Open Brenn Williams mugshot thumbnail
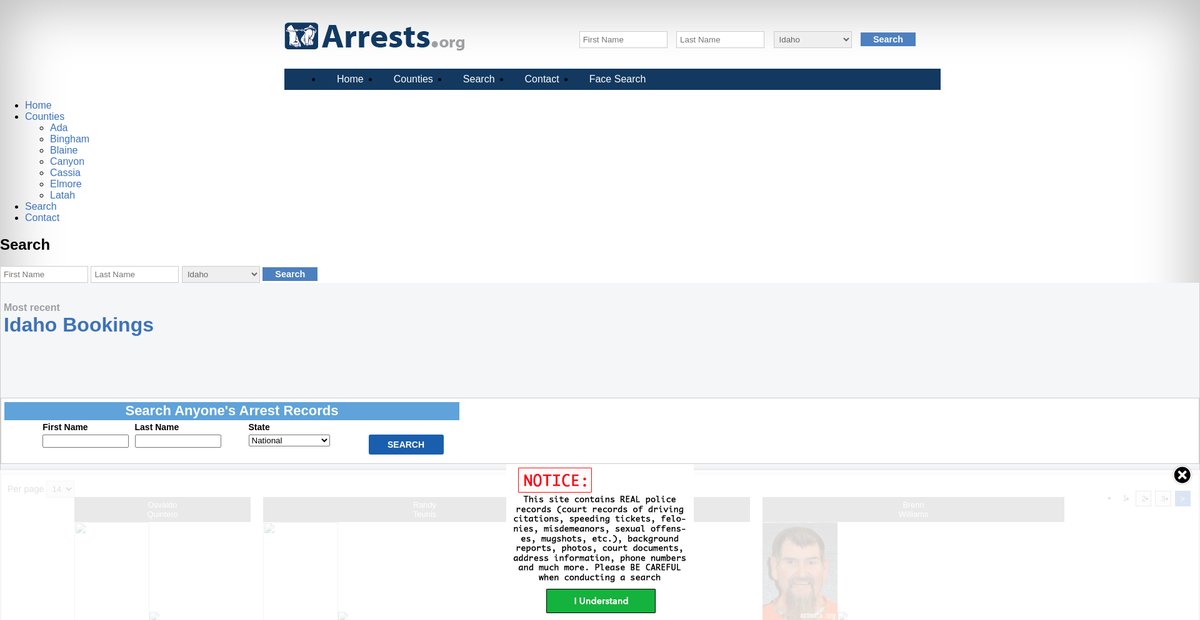 (800, 571)
